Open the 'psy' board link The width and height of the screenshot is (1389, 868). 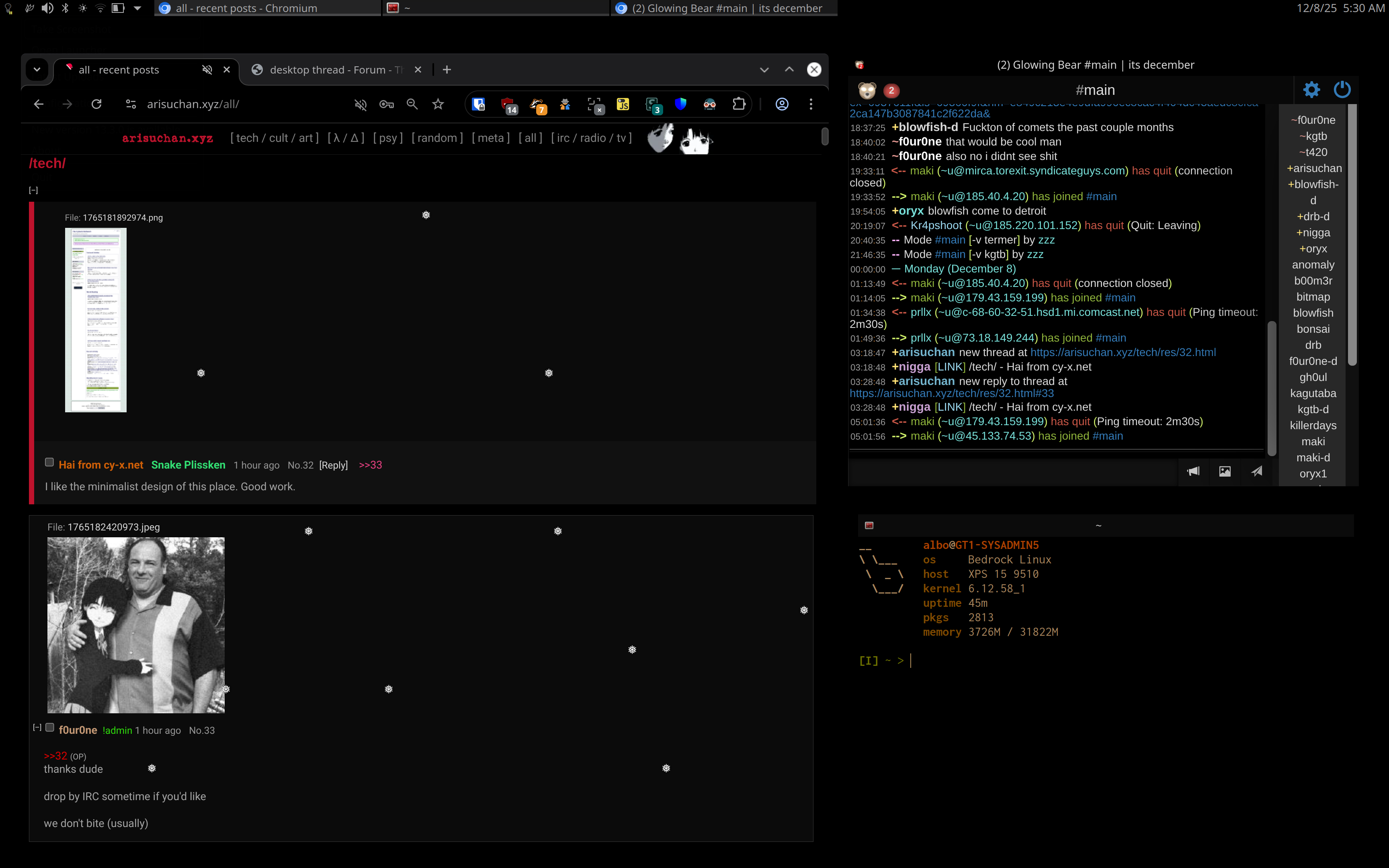pos(388,138)
